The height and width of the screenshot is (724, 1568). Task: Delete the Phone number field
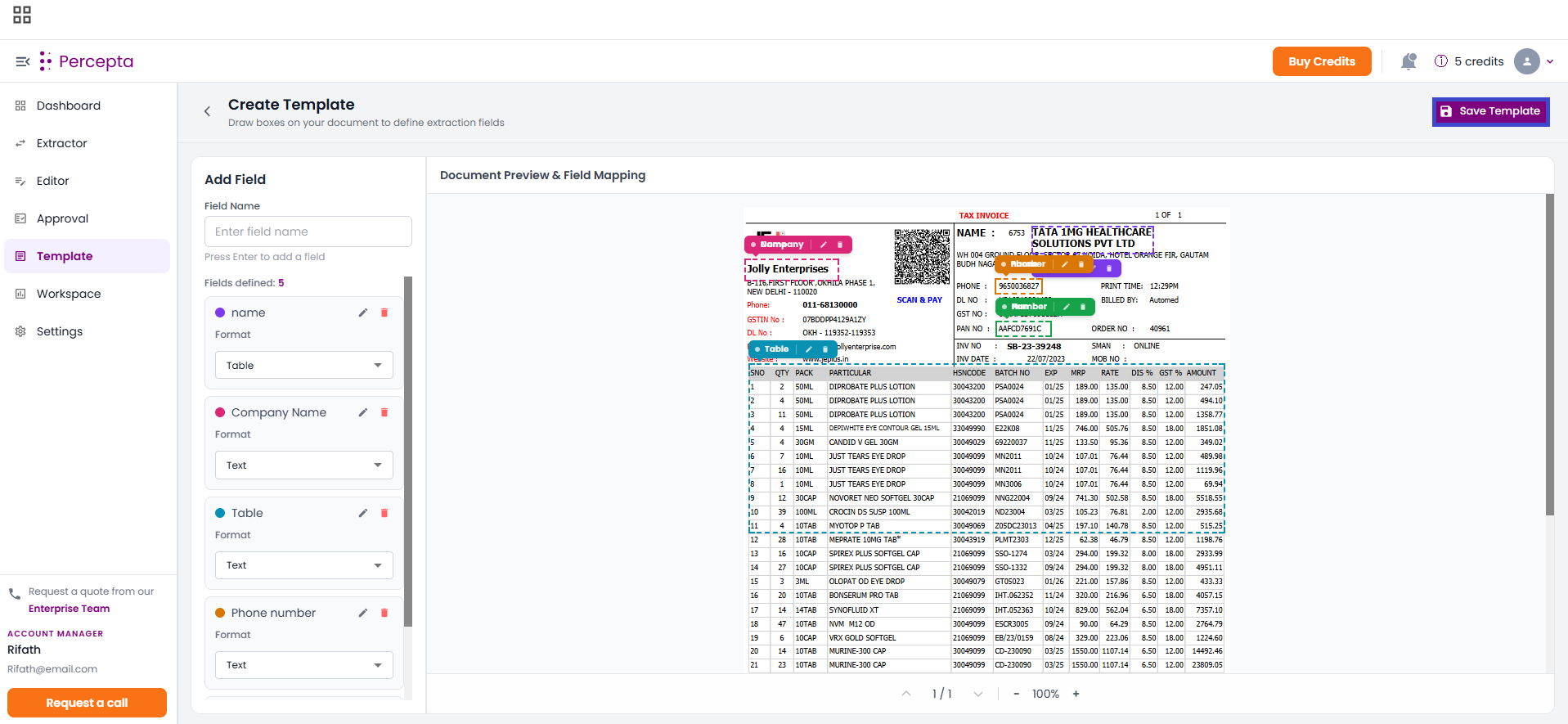pos(384,613)
